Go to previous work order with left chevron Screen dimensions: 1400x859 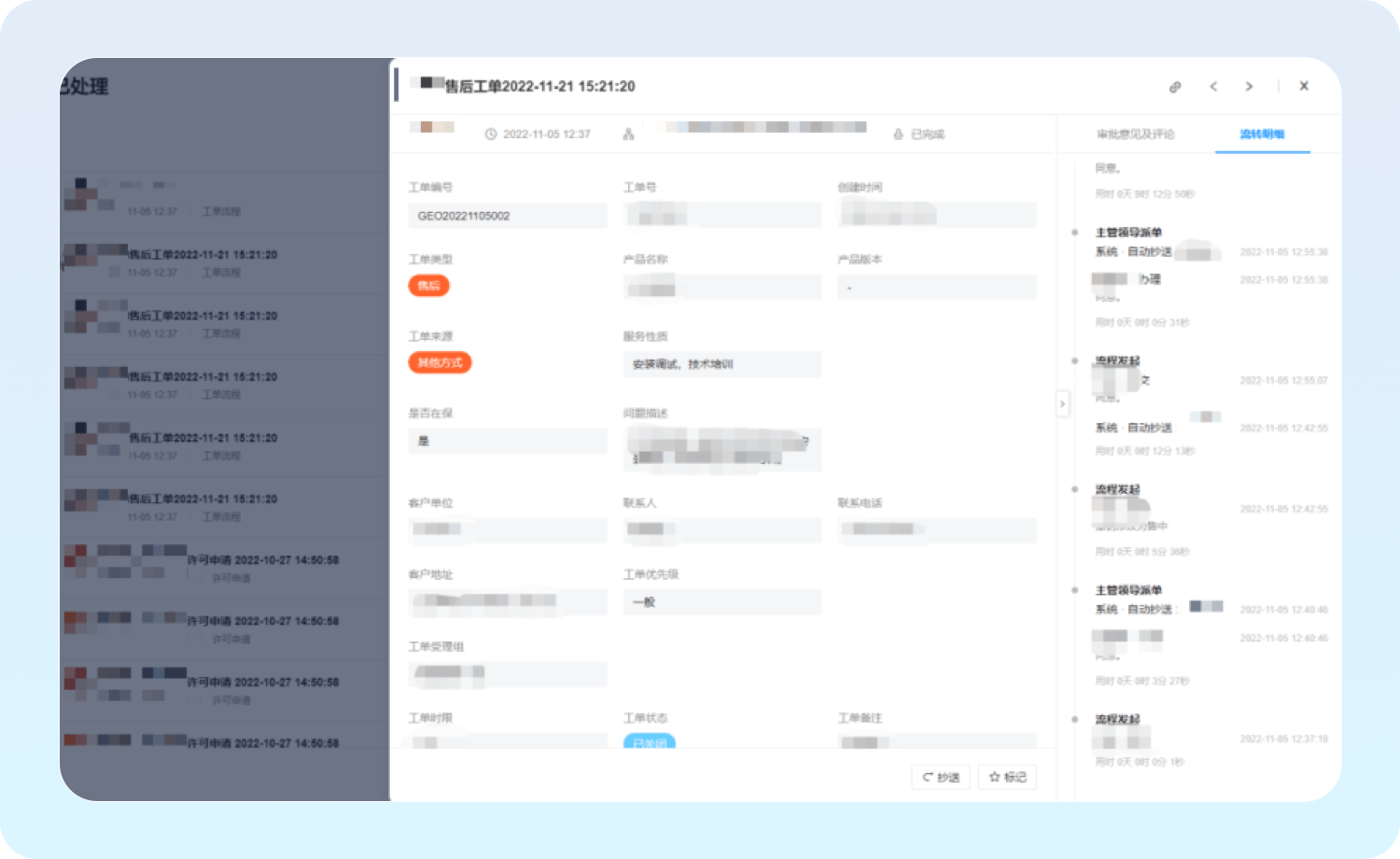1213,87
